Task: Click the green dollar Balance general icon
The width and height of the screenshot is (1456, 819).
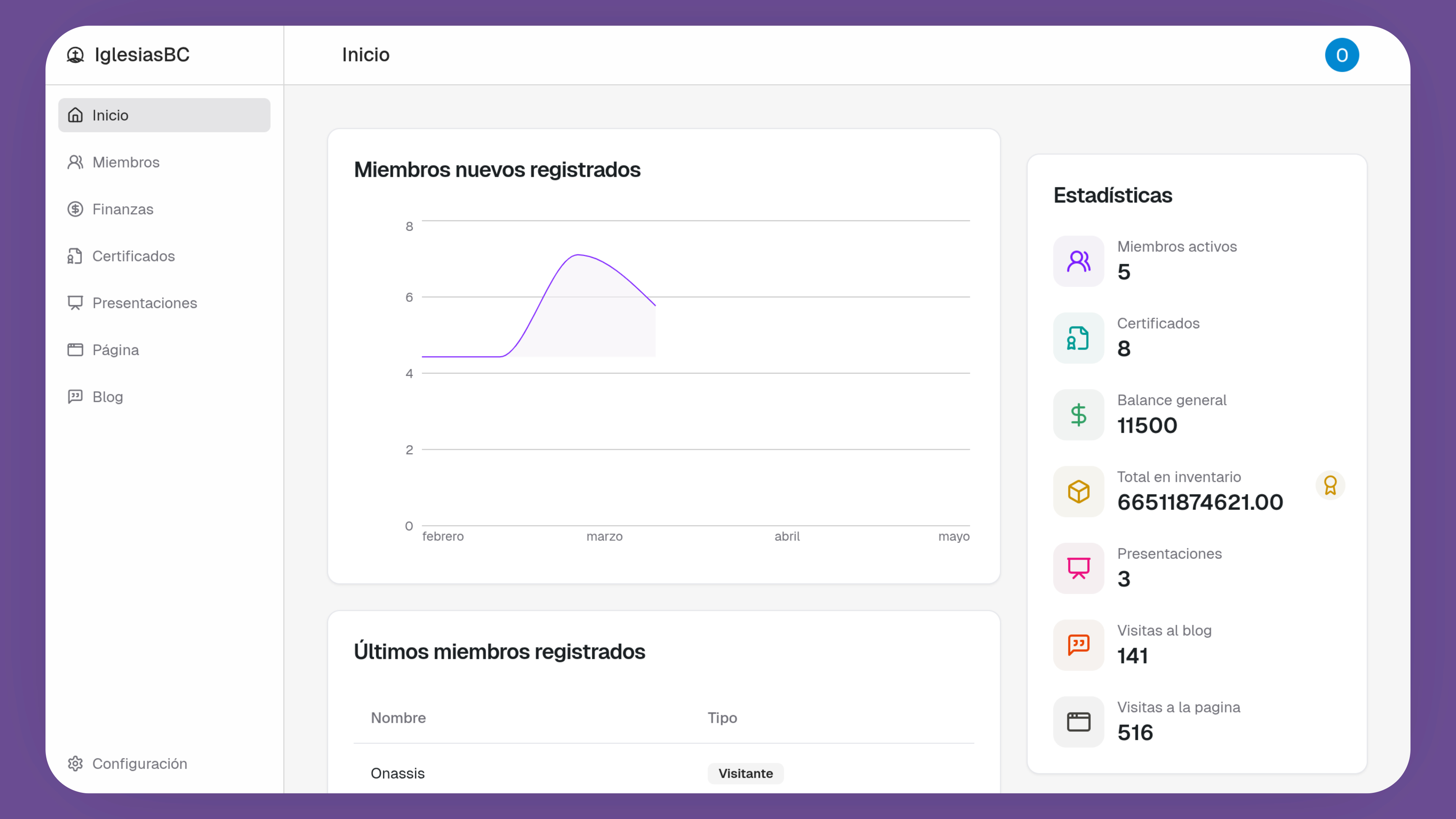Action: click(x=1078, y=415)
